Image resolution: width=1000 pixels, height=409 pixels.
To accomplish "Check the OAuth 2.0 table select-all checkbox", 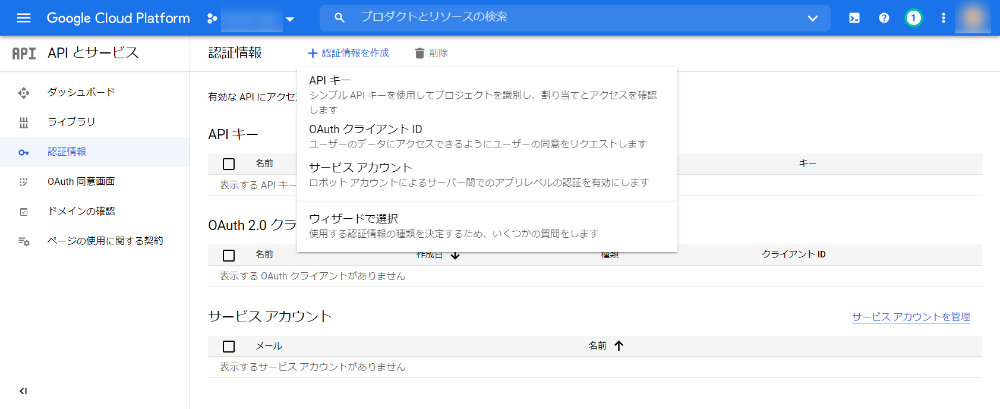I will [229, 255].
